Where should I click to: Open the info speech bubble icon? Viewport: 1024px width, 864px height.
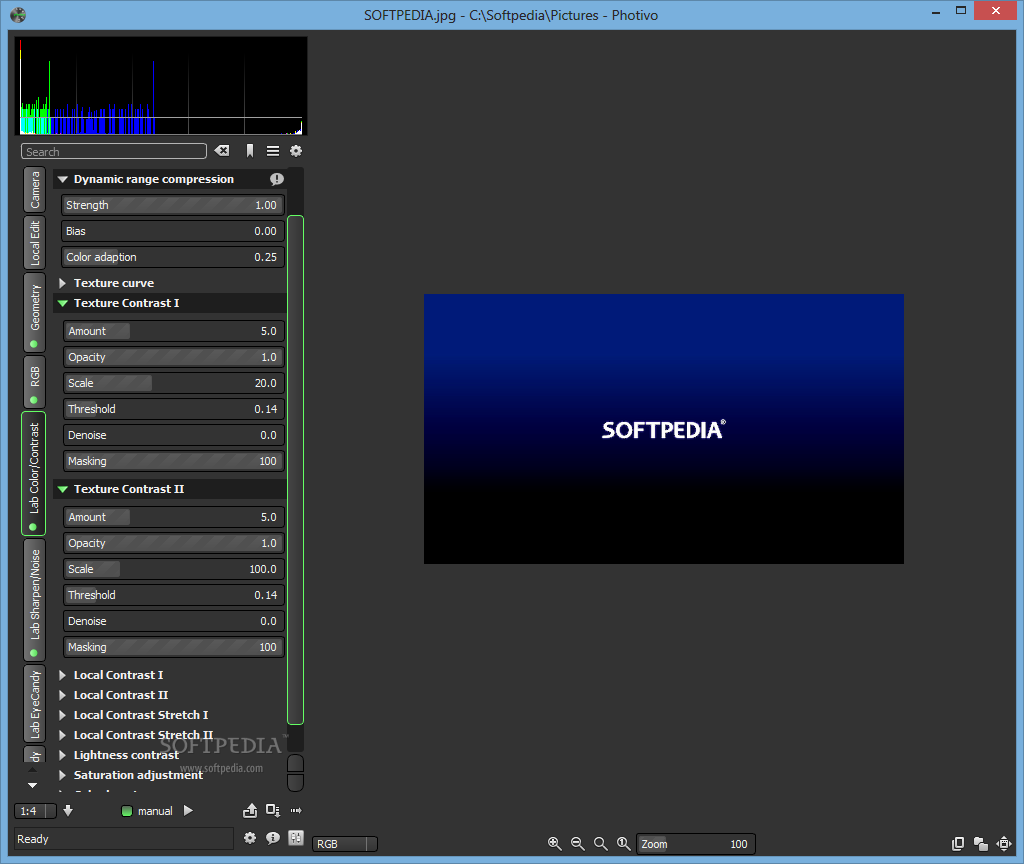(x=273, y=838)
